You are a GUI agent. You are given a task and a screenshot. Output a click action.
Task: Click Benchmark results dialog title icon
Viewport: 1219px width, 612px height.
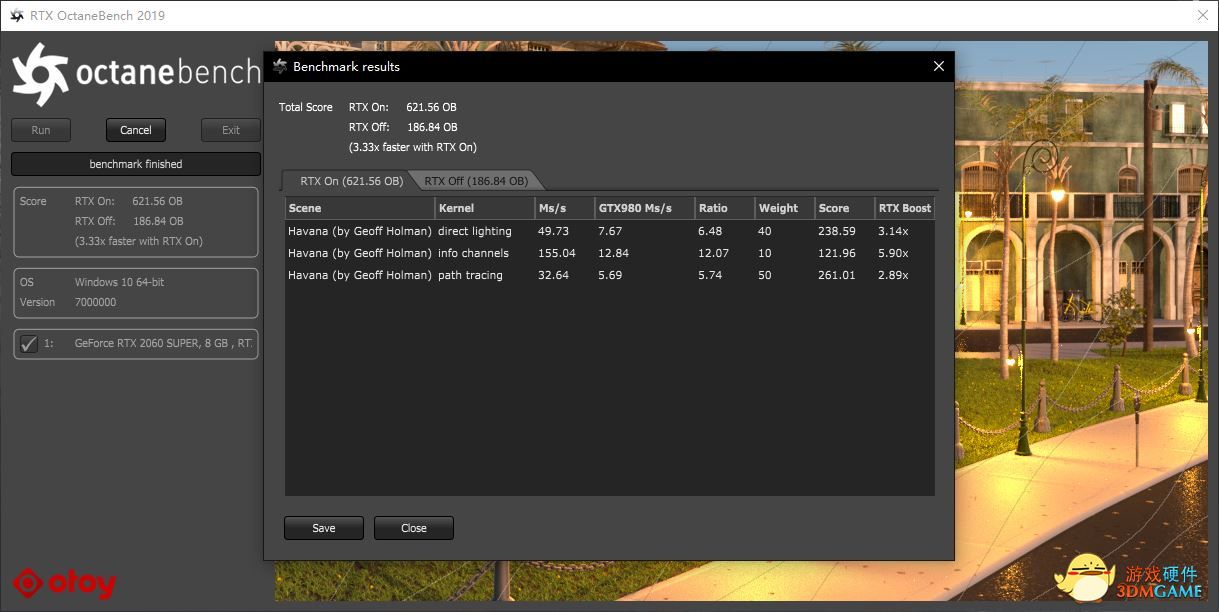tap(280, 67)
